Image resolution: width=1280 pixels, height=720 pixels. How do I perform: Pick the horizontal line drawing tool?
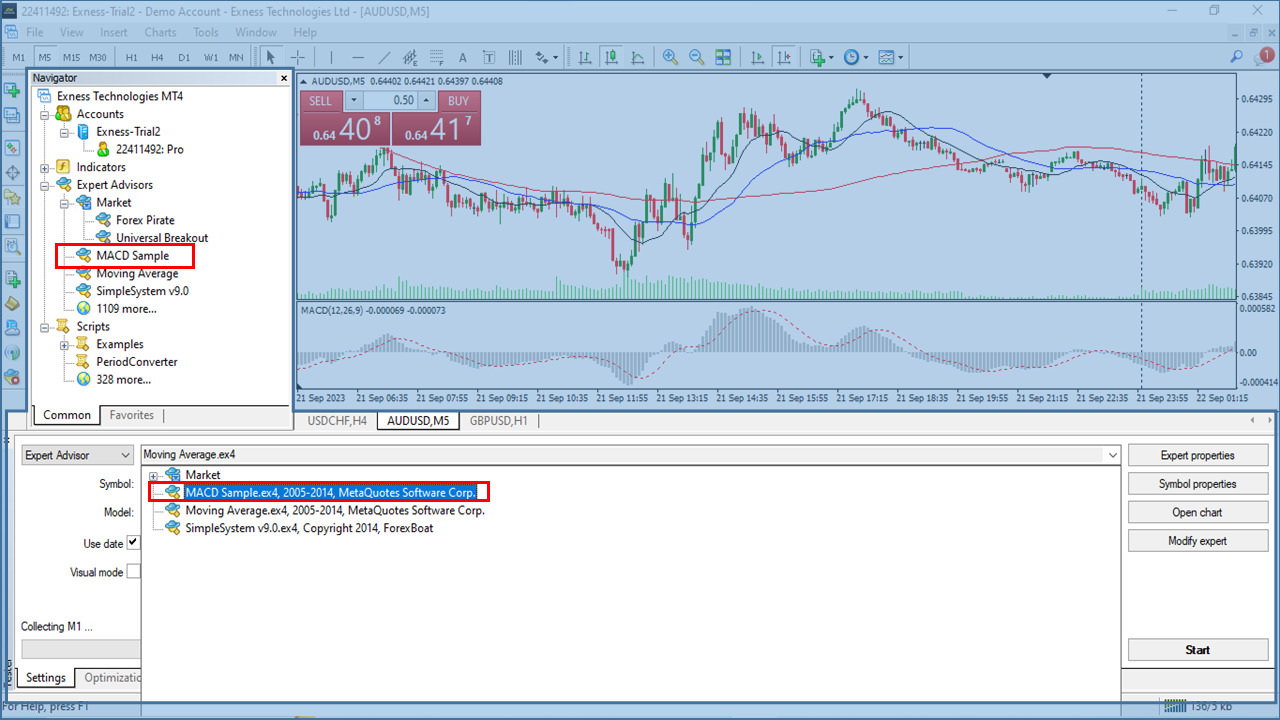point(357,57)
